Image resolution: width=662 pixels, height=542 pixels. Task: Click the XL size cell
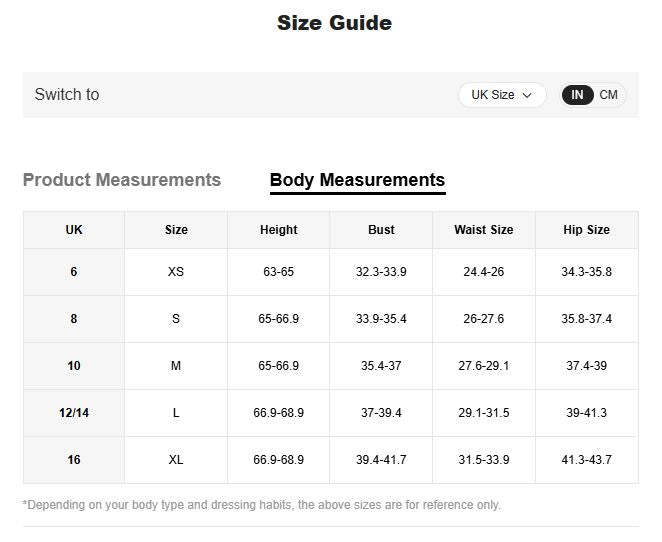(176, 460)
